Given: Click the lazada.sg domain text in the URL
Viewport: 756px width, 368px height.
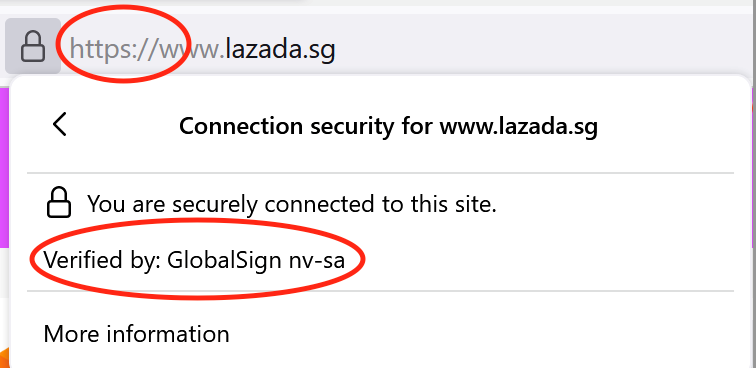Looking at the screenshot, I should (280, 49).
